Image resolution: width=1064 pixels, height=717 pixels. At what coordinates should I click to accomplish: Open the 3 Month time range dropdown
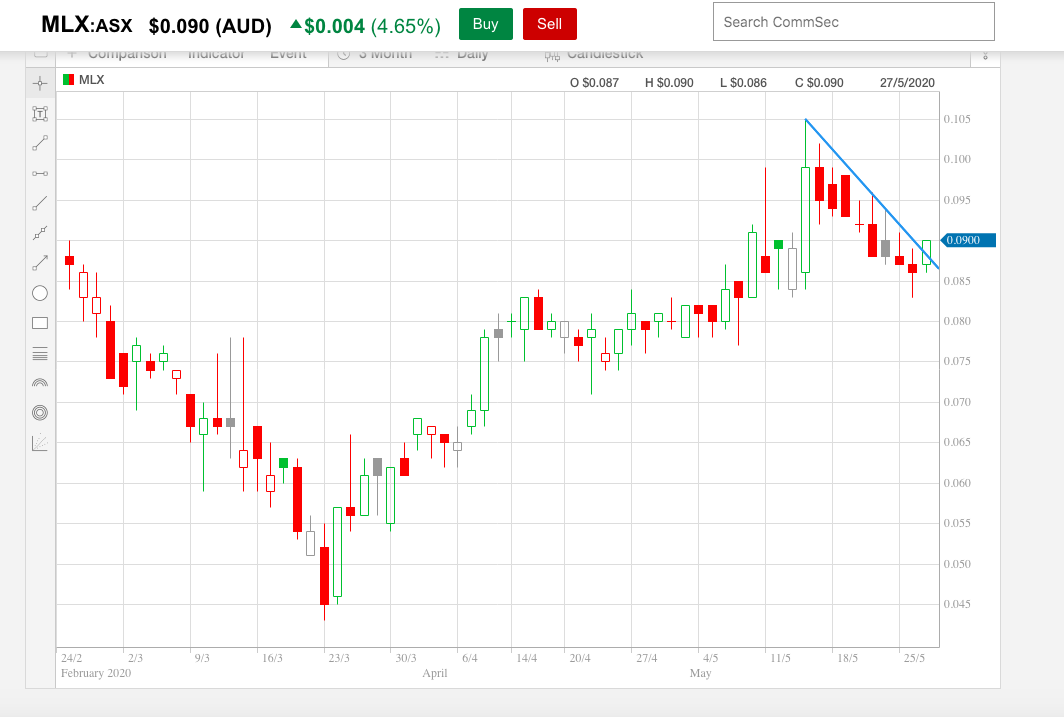375,54
